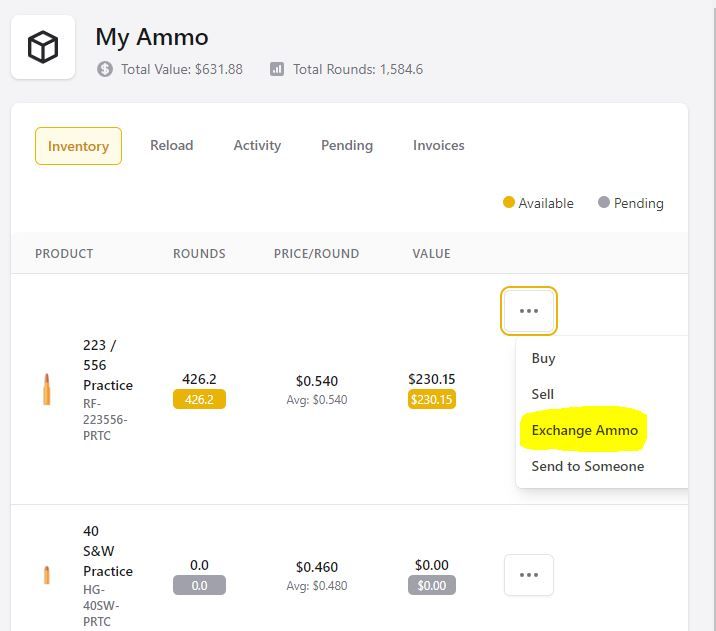Click the Total Value: $631.88 text
Image resolution: width=716 pixels, height=631 pixels.
click(x=182, y=69)
